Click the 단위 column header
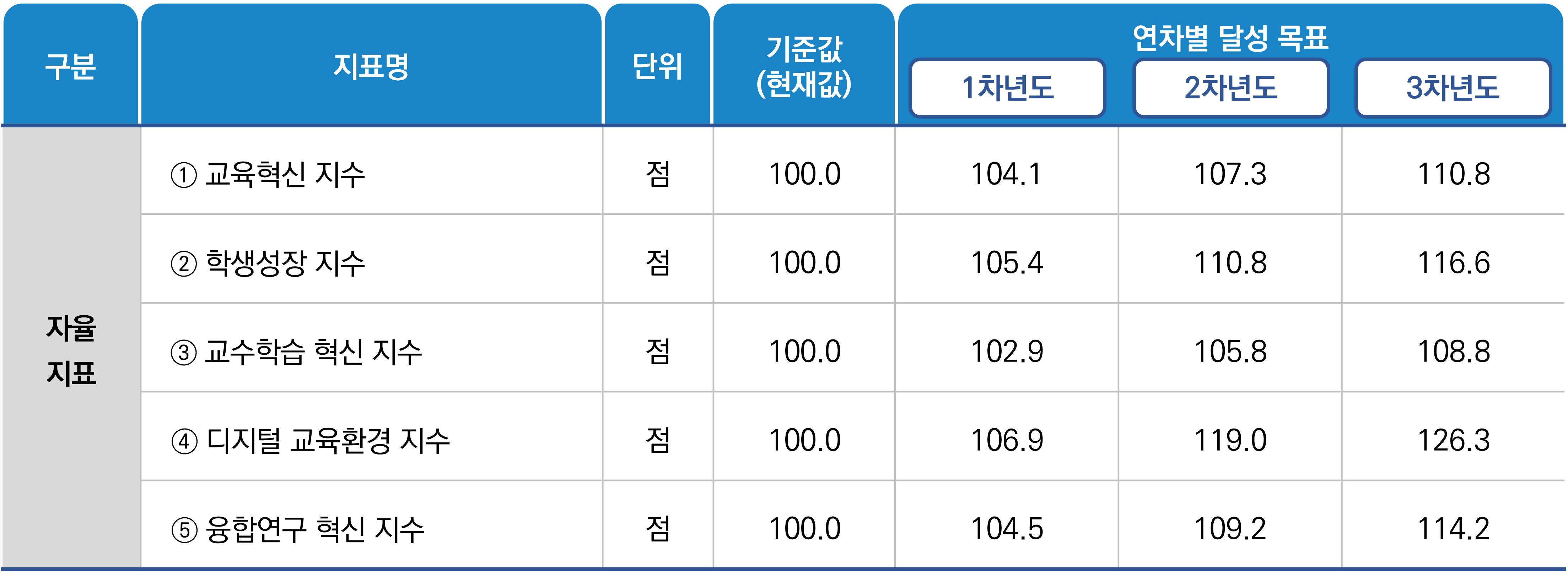Screen dimensions: 1568x572 [x=657, y=66]
